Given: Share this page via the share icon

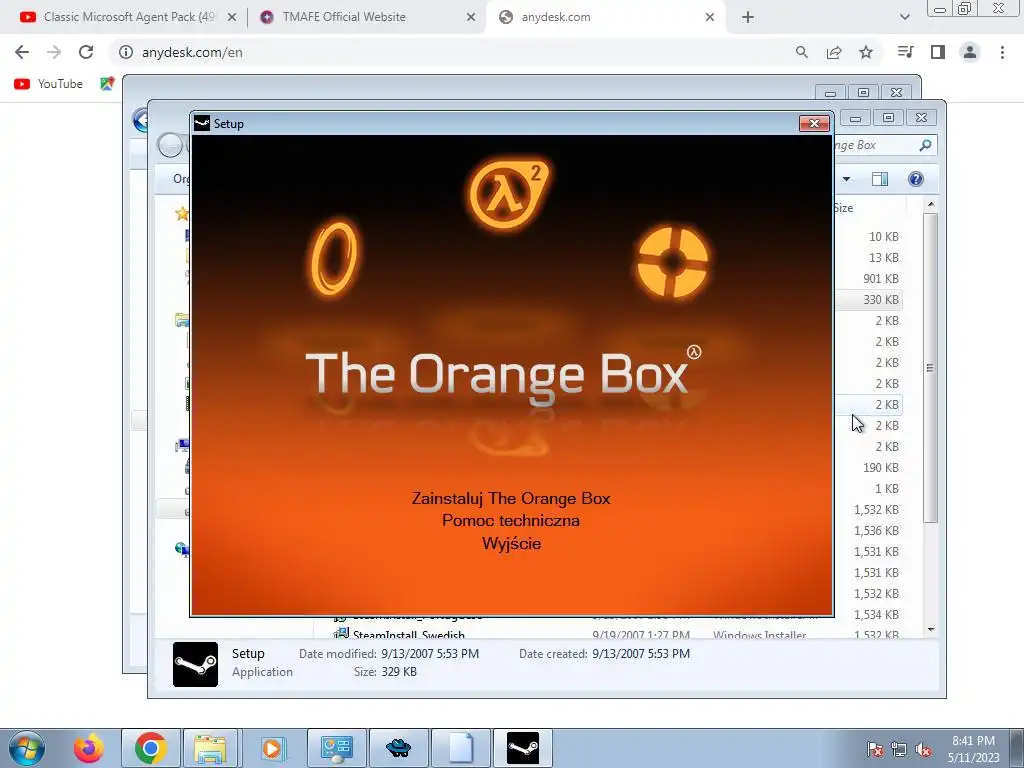Looking at the screenshot, I should pyautogui.click(x=834, y=52).
